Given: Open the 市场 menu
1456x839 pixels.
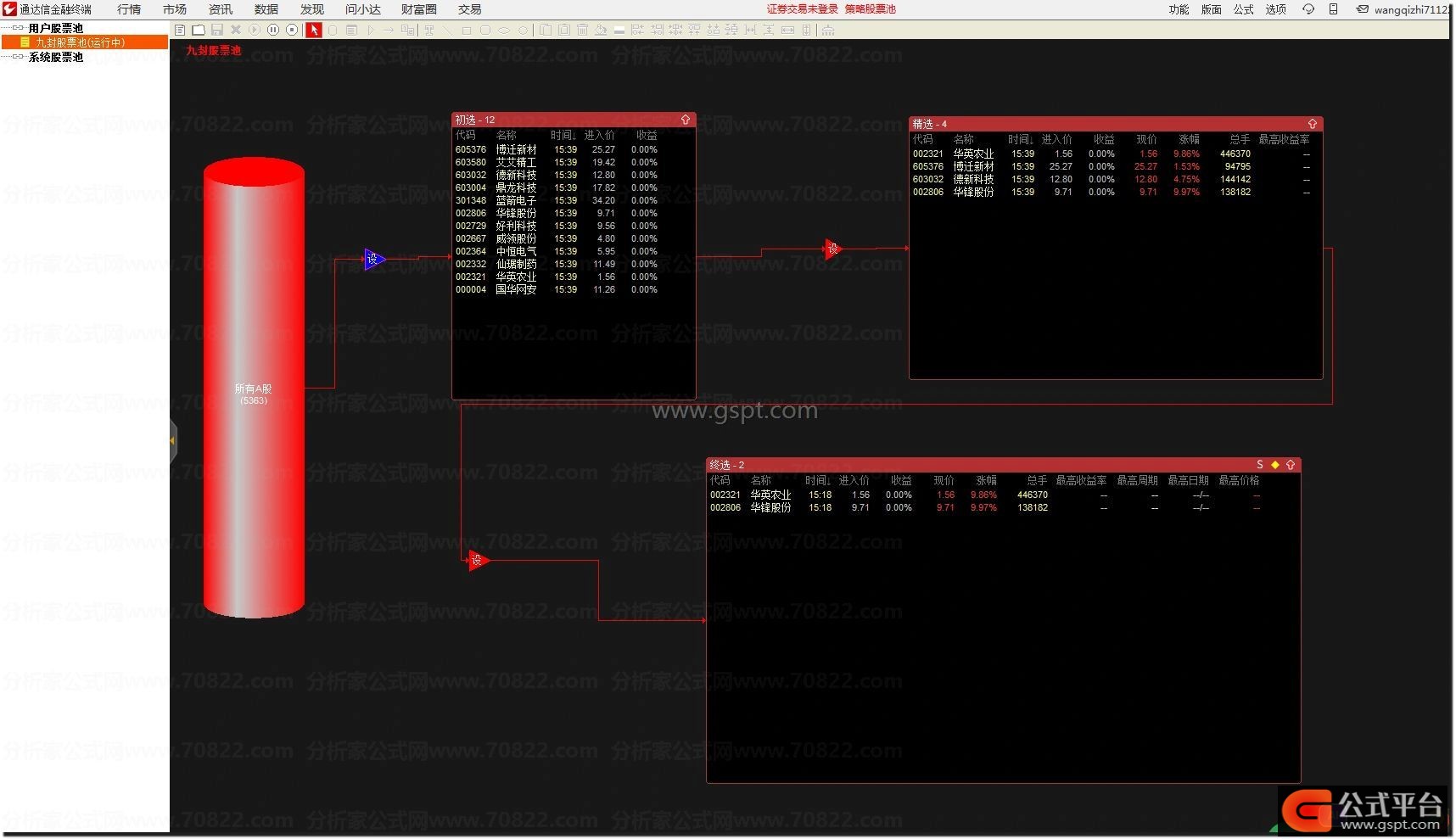Looking at the screenshot, I should (175, 9).
